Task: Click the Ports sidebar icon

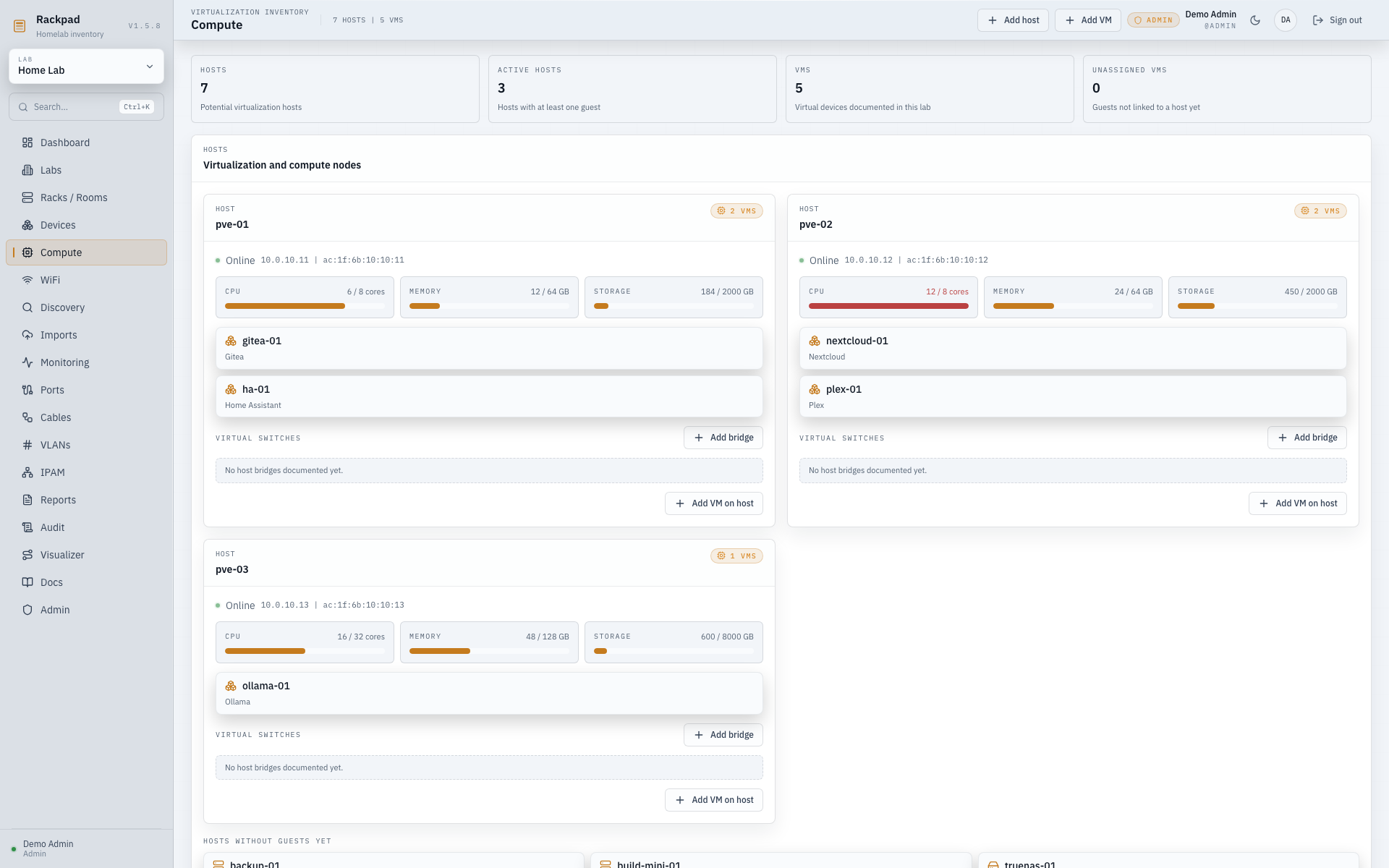Action: coord(27,390)
